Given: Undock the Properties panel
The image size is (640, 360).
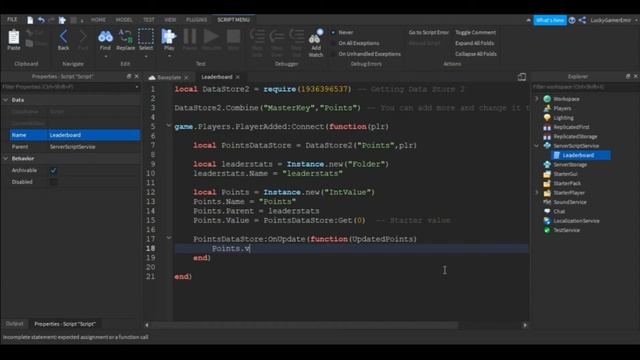Looking at the screenshot, I should [x=129, y=76].
